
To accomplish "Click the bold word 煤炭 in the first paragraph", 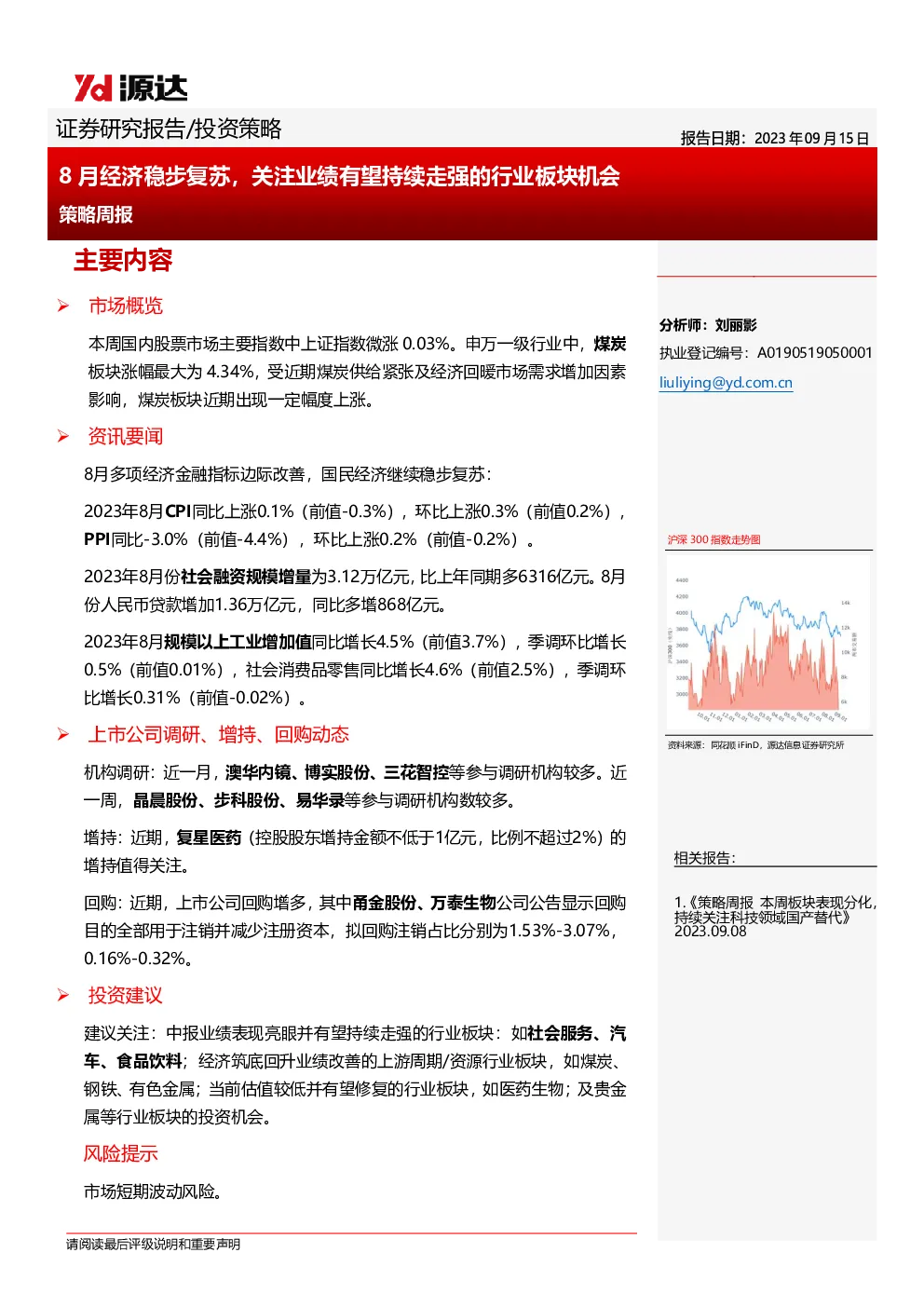I will 609,344.
